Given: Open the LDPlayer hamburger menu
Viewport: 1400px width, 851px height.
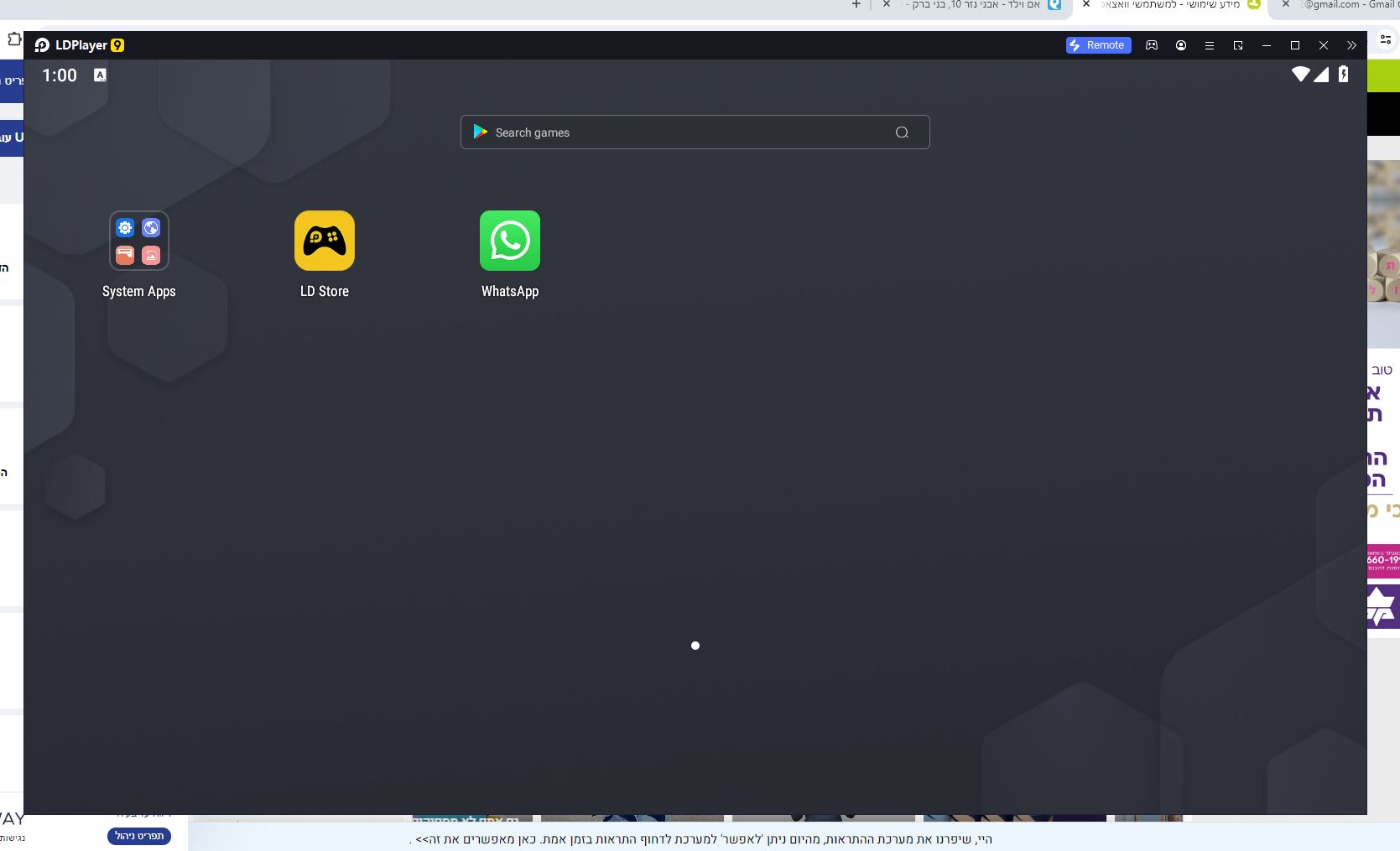Looking at the screenshot, I should pyautogui.click(x=1210, y=45).
